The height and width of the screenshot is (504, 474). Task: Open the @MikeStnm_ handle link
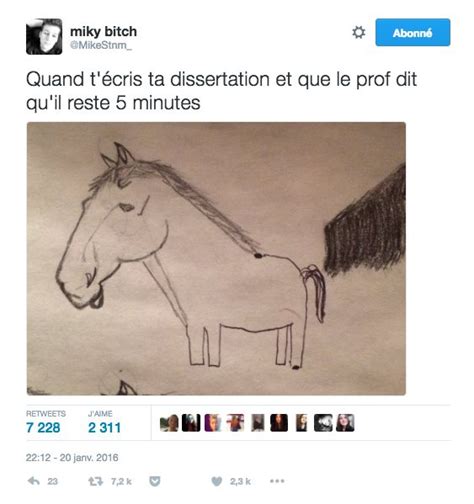coord(101,45)
